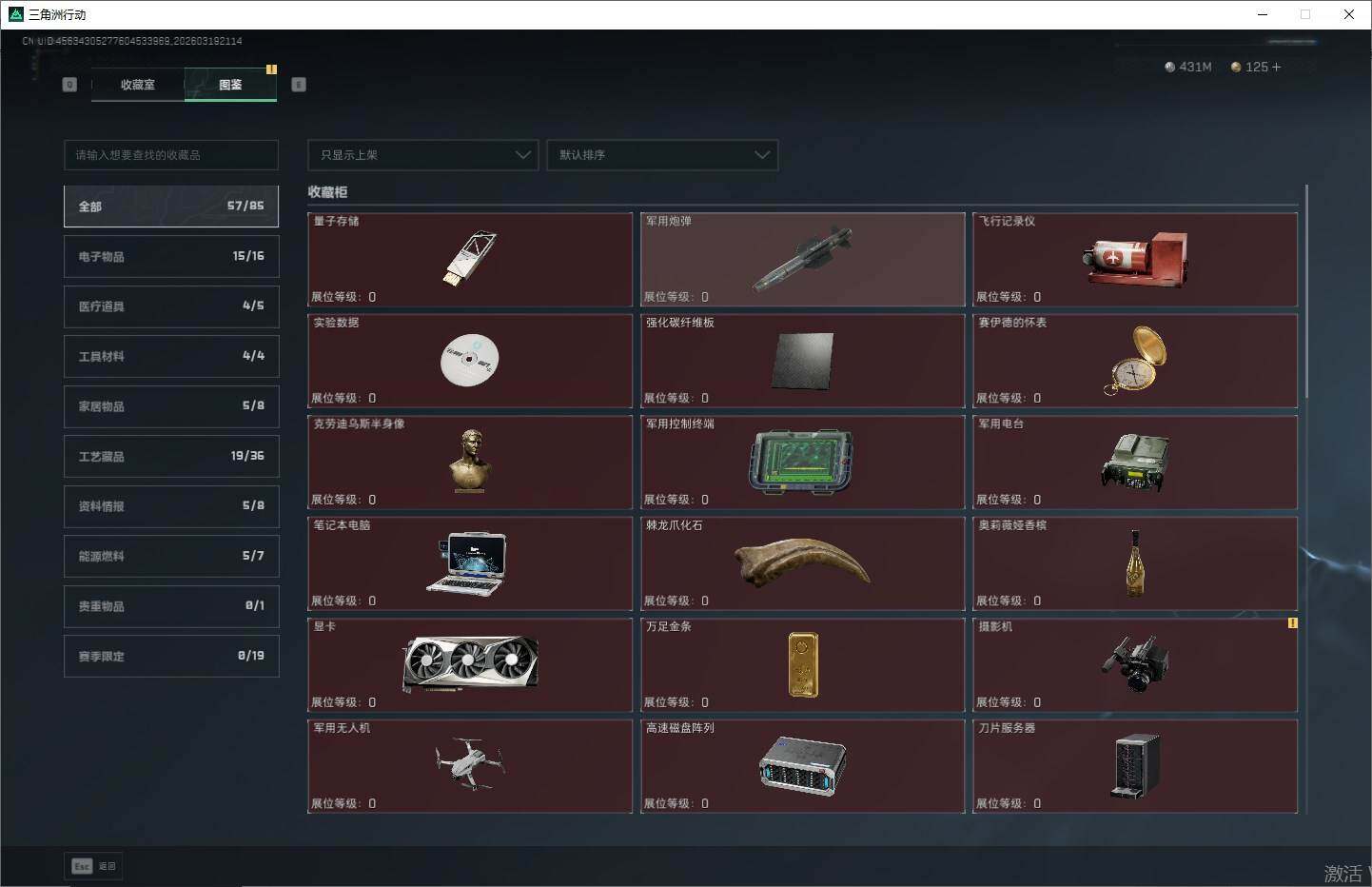This screenshot has height=887, width=1372.
Task: Open the 工艺藏品 category
Action: [171, 457]
